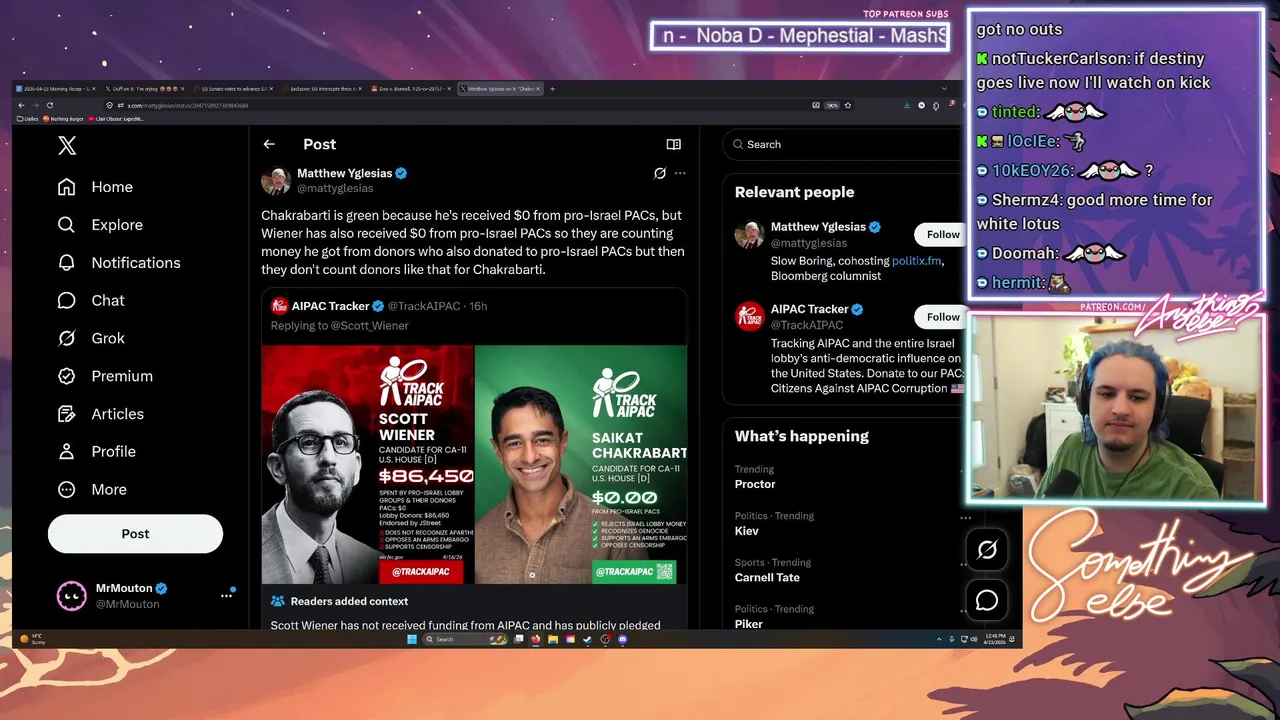Open more options on Yglesias post
Viewport: 1280px width, 720px height.
point(680,173)
